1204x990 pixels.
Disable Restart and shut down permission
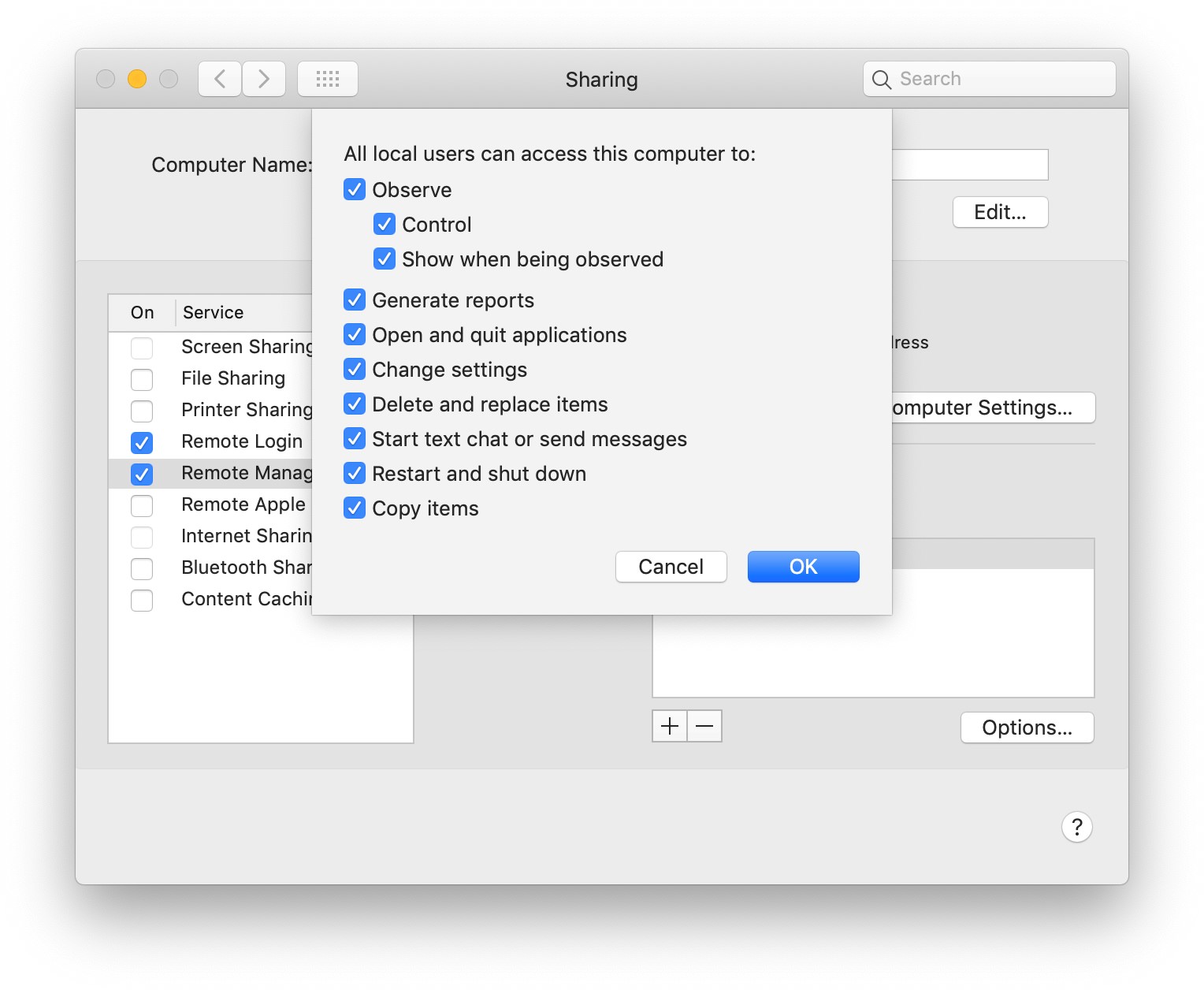point(355,474)
